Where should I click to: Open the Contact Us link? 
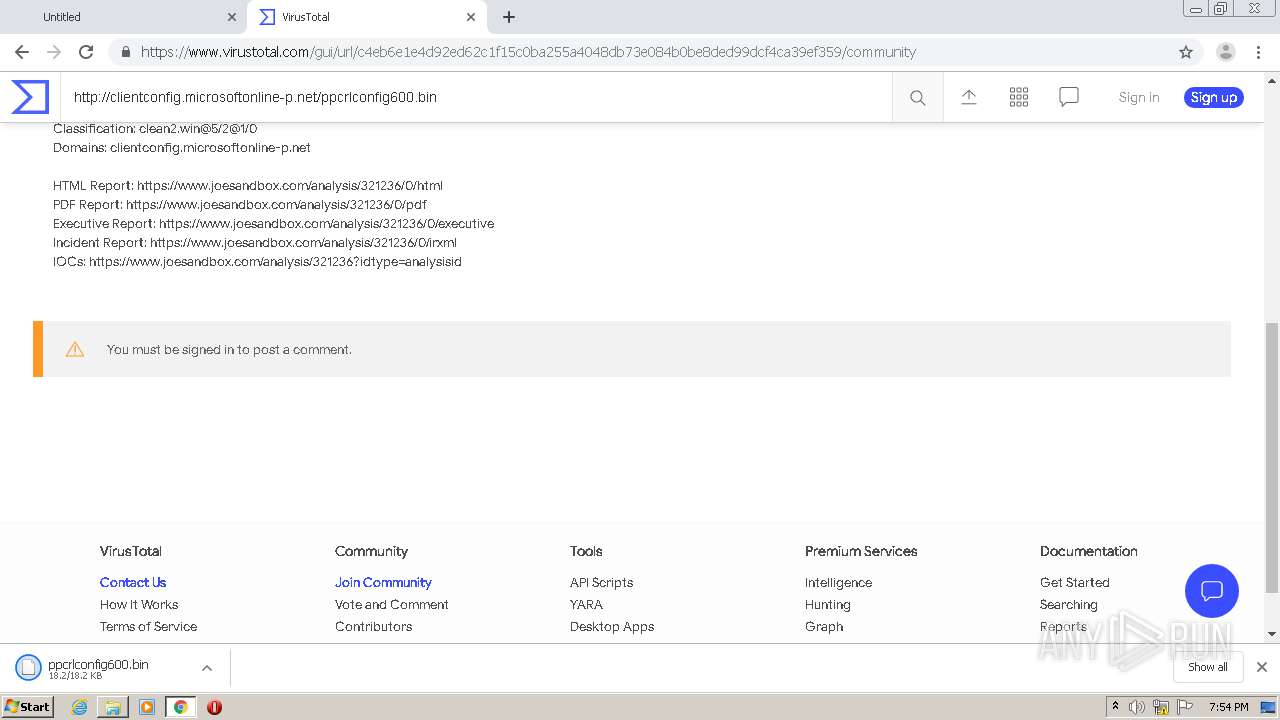pyautogui.click(x=133, y=582)
